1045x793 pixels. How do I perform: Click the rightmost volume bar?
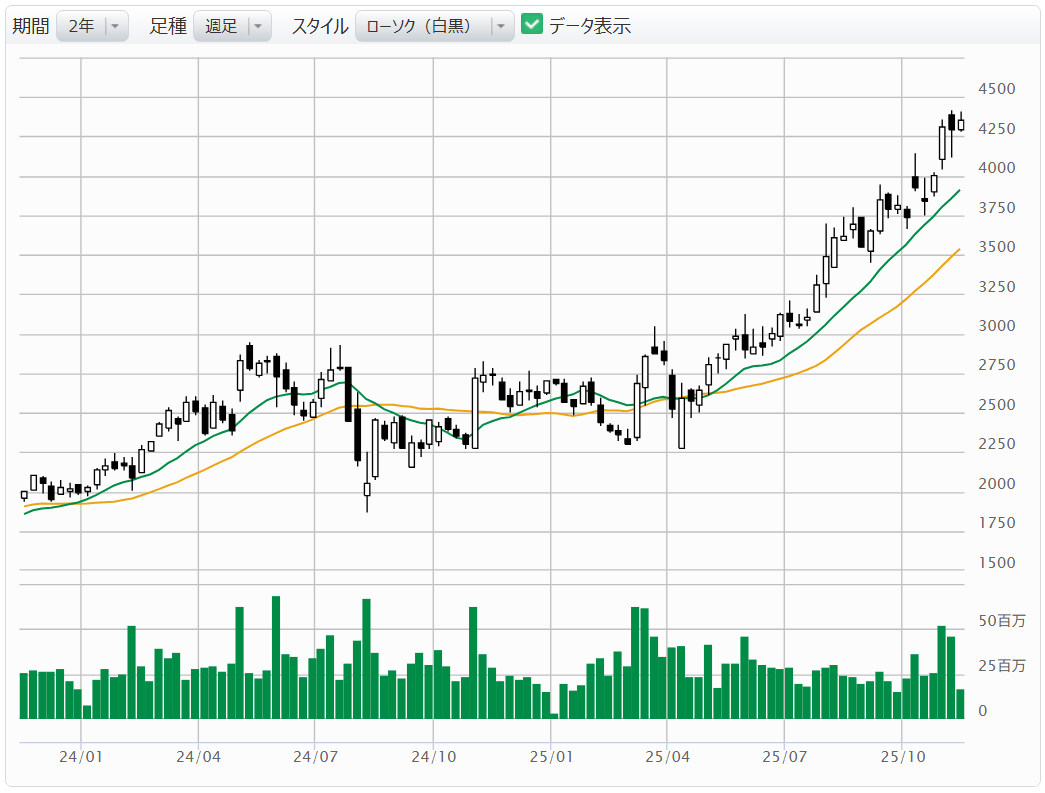point(960,704)
